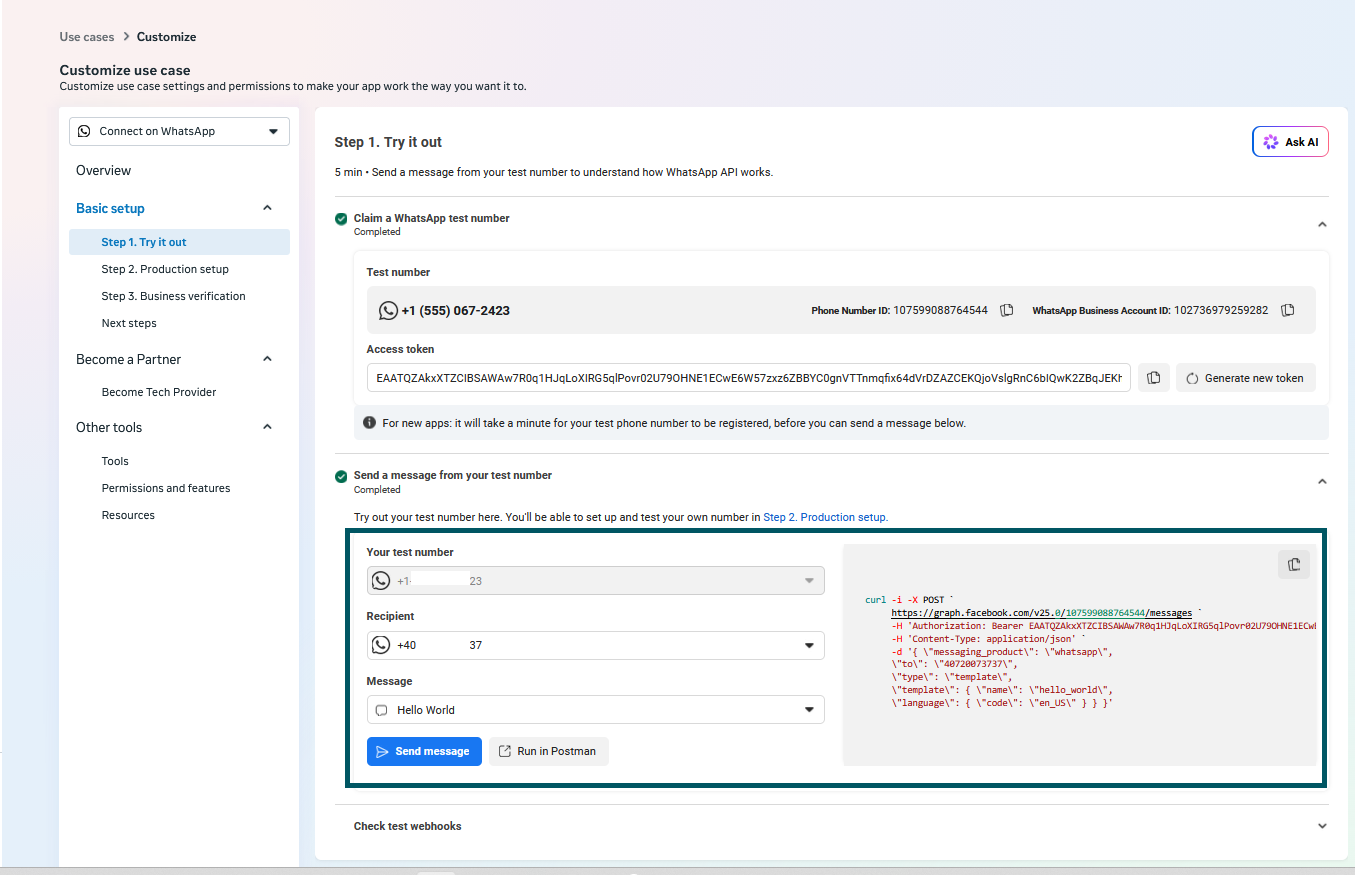
Task: Open Run in Postman
Action: 548,751
